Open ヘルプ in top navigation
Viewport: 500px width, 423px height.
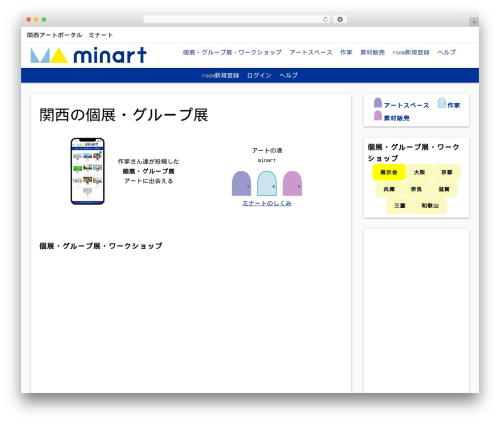coord(446,52)
